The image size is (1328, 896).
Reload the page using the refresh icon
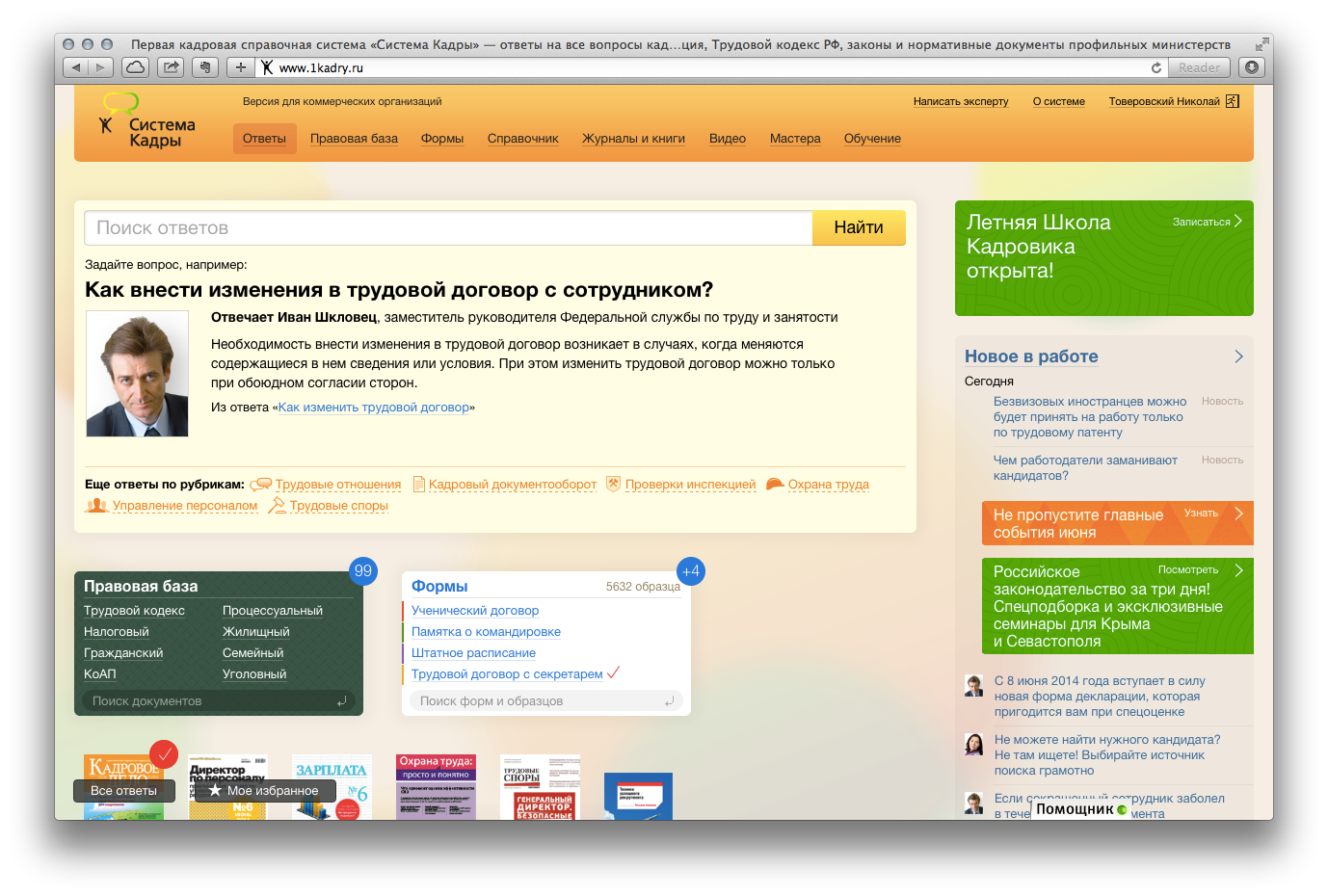pyautogui.click(x=1155, y=67)
